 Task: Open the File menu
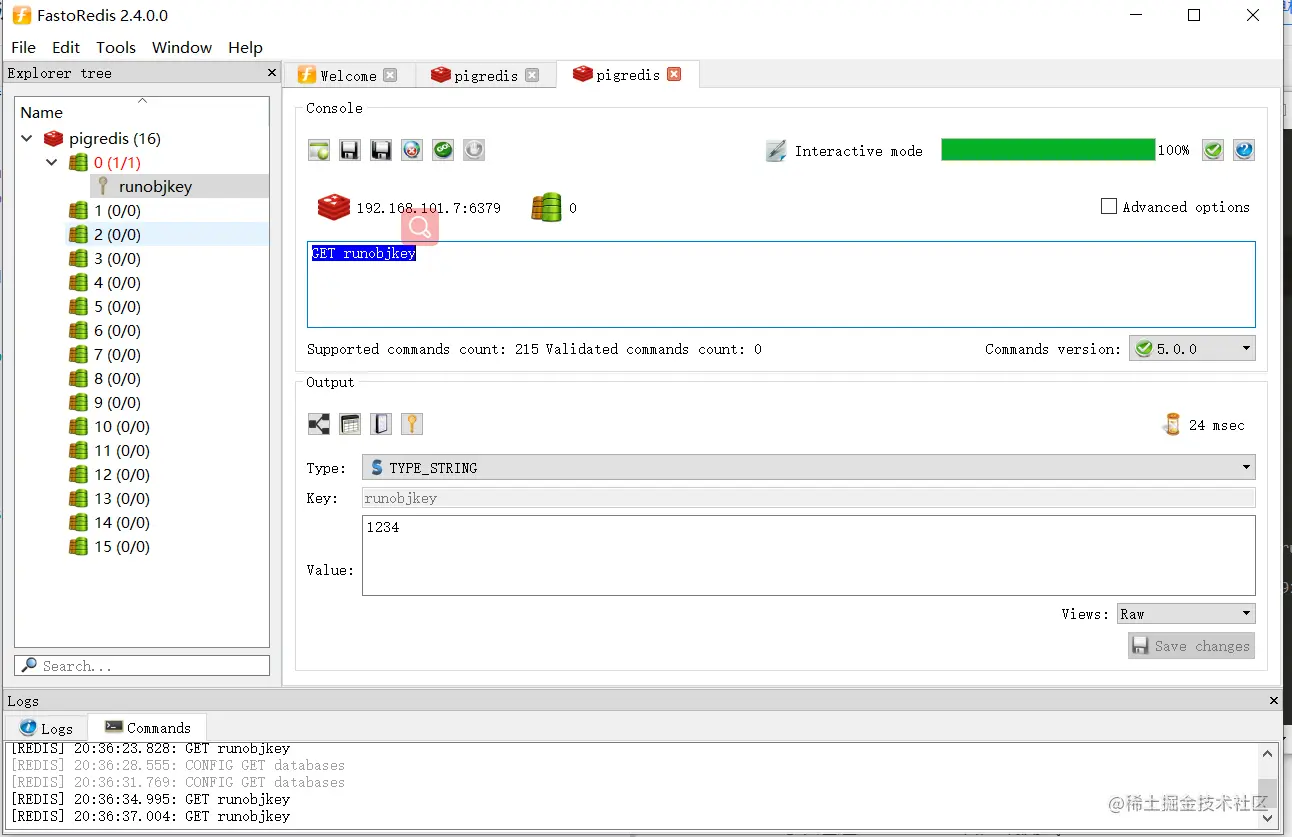click(23, 47)
